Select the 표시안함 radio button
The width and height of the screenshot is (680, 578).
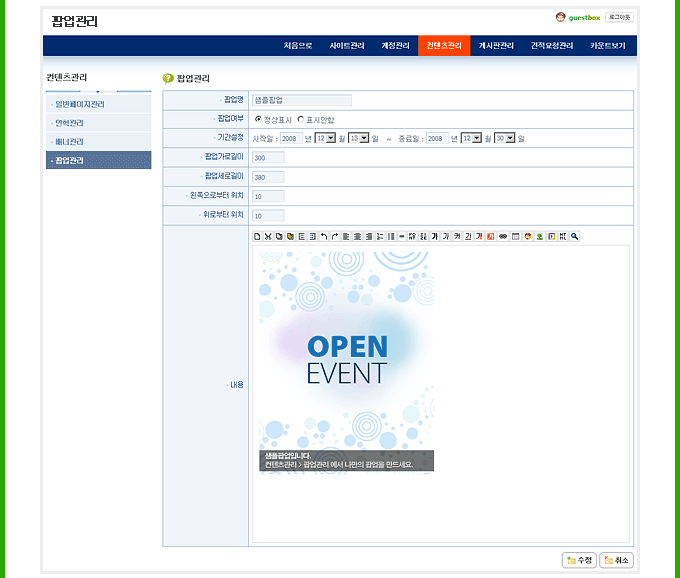(300, 119)
